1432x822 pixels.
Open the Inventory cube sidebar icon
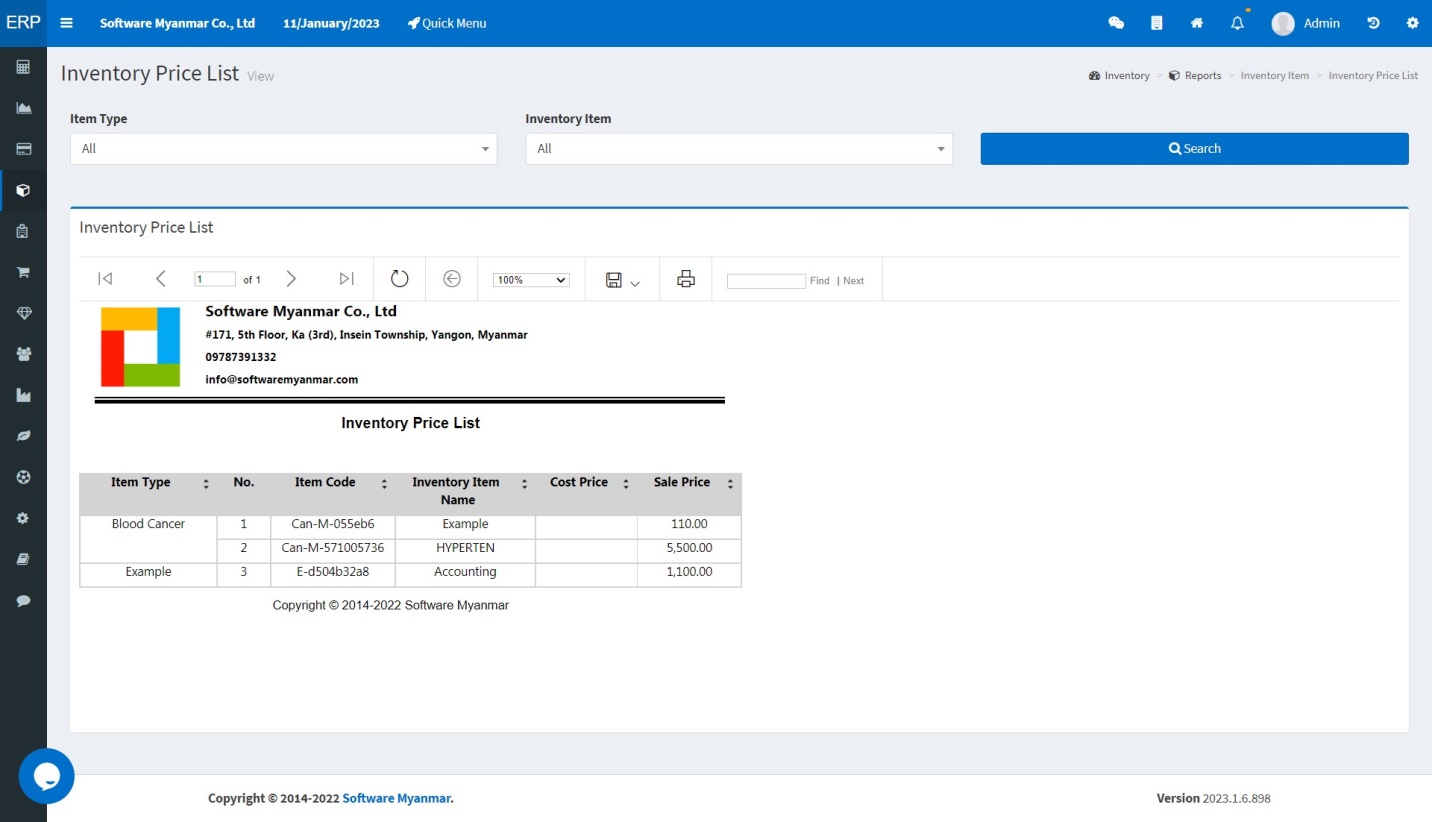pos(23,190)
